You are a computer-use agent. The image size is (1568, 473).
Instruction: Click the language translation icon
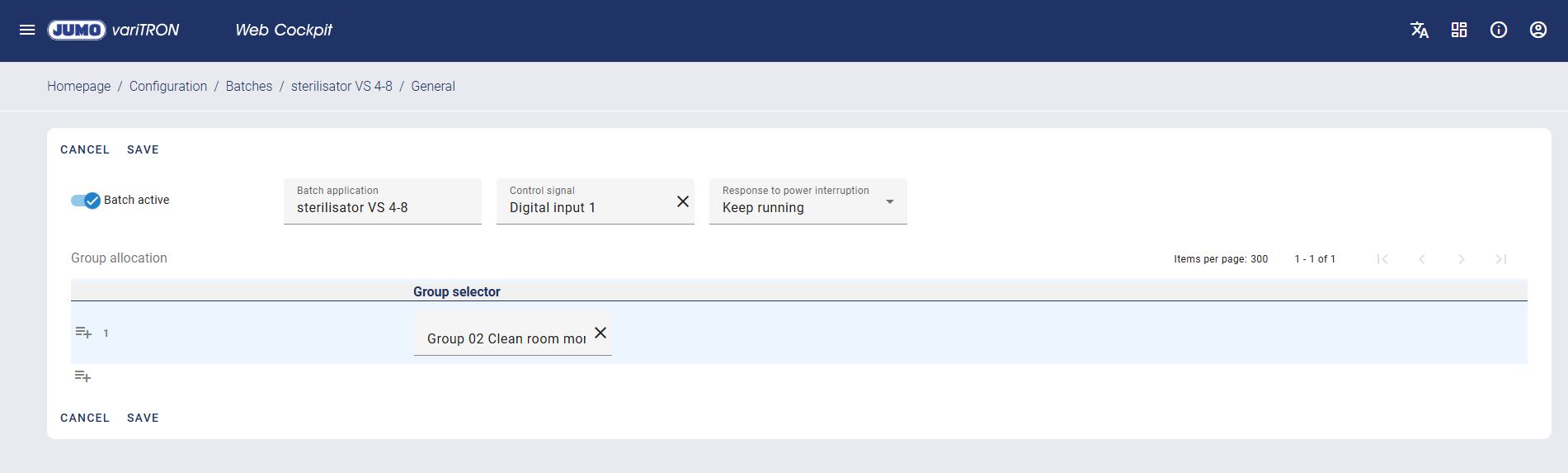pos(1419,30)
